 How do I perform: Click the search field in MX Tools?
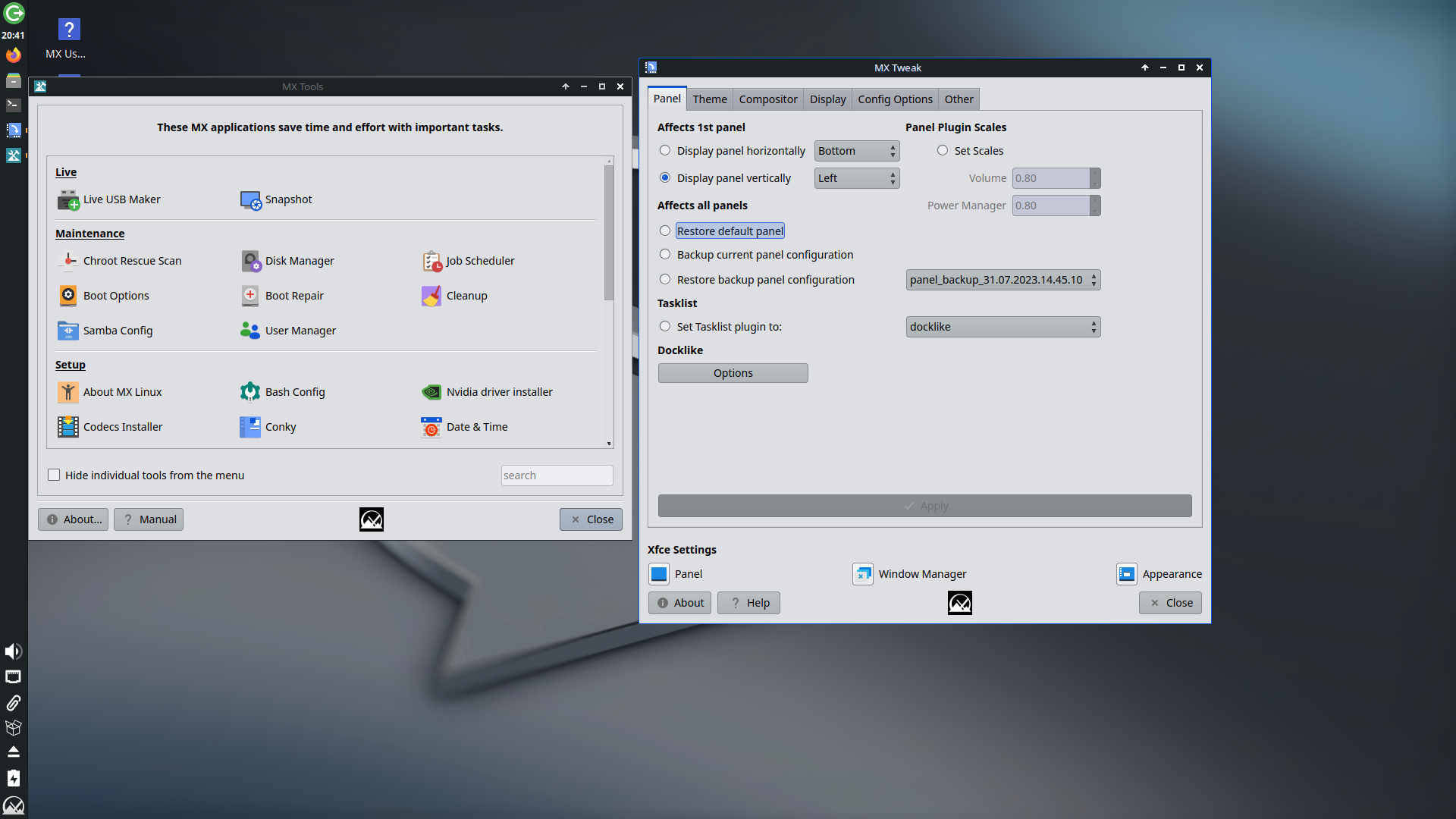pyautogui.click(x=557, y=475)
